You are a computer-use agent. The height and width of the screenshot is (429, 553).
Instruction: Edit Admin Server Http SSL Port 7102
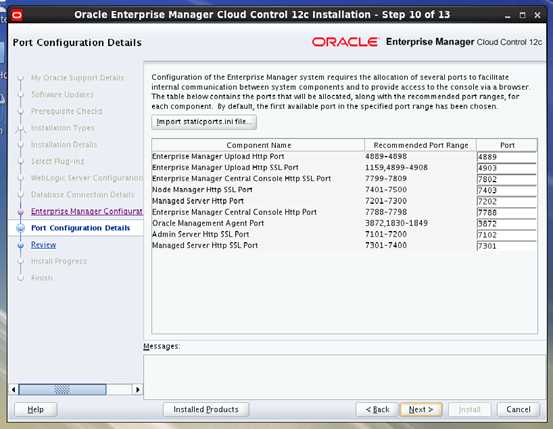[x=506, y=235]
